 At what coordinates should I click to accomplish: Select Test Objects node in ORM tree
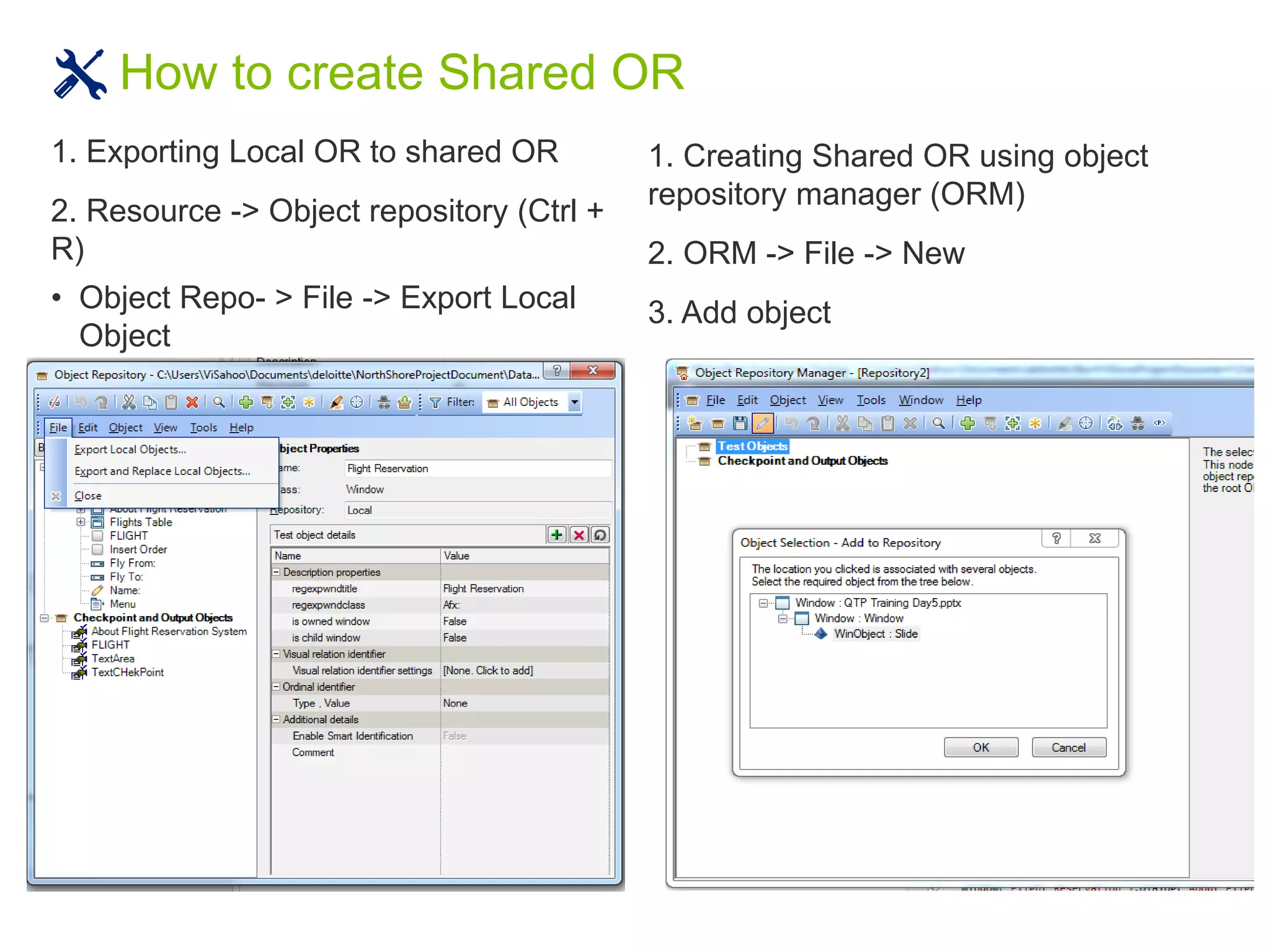coord(753,446)
